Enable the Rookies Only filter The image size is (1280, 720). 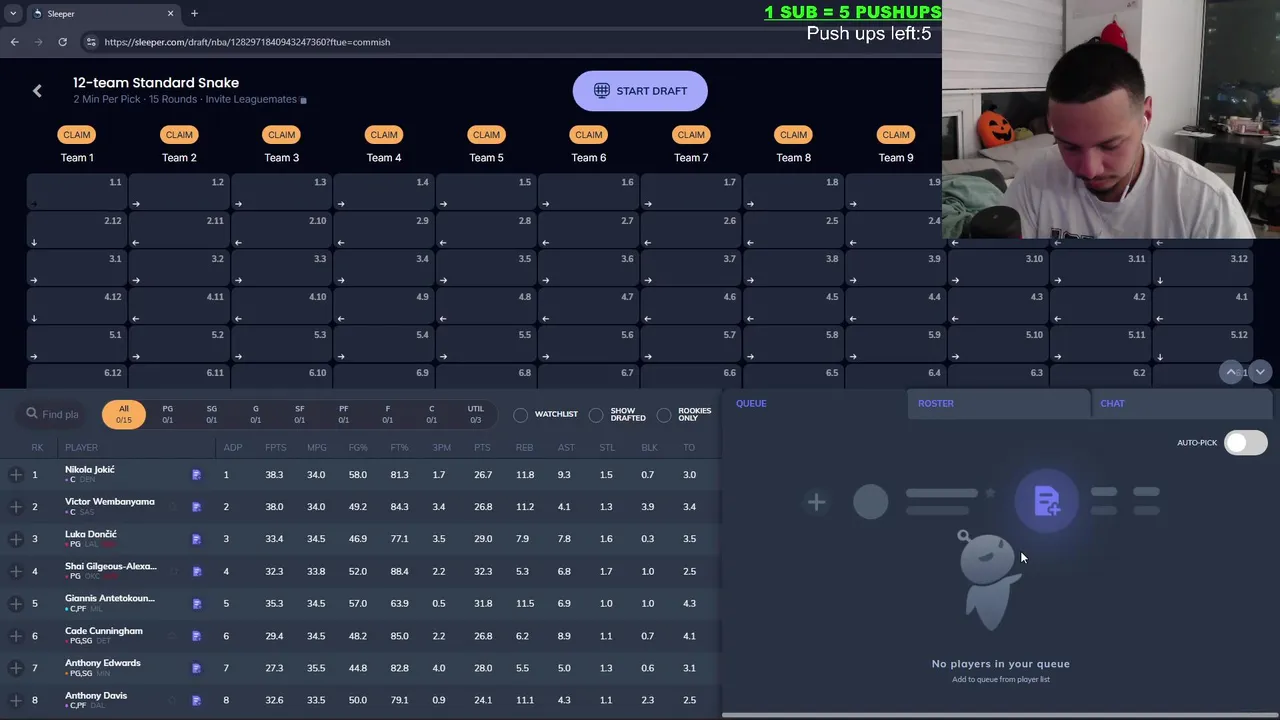(x=664, y=414)
